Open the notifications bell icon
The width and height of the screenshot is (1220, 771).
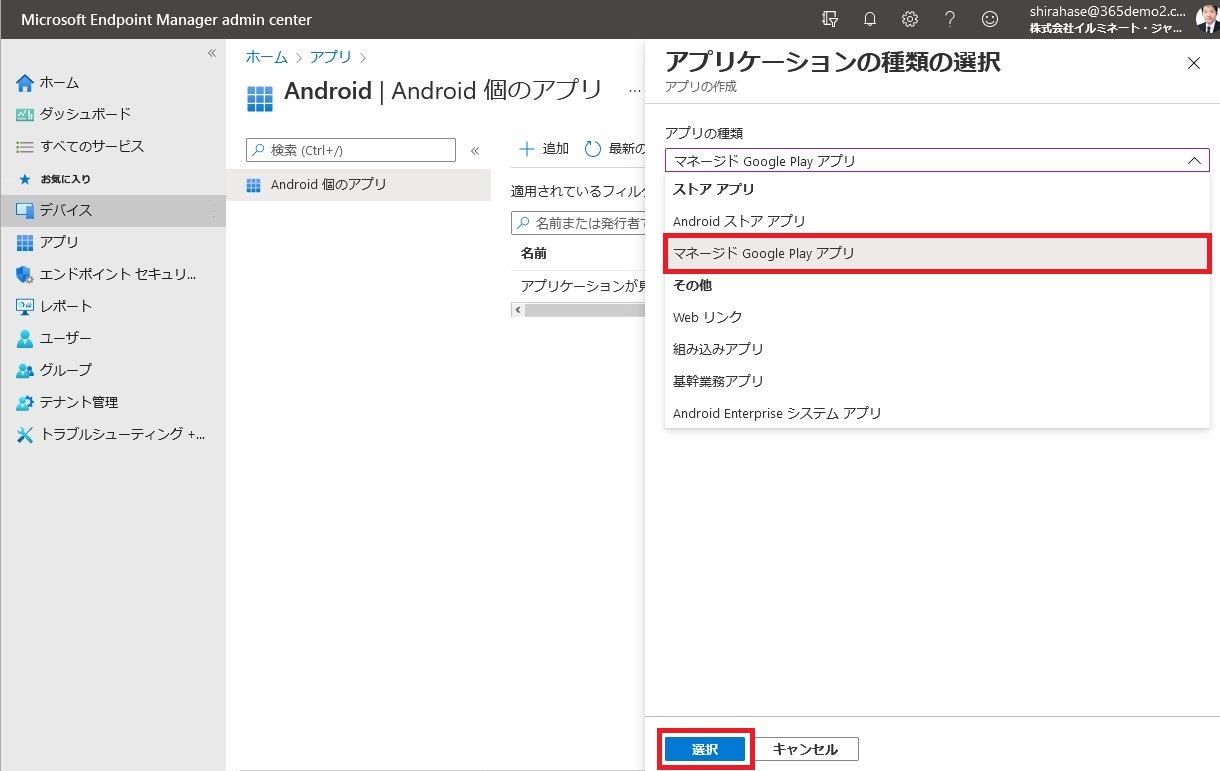869,19
